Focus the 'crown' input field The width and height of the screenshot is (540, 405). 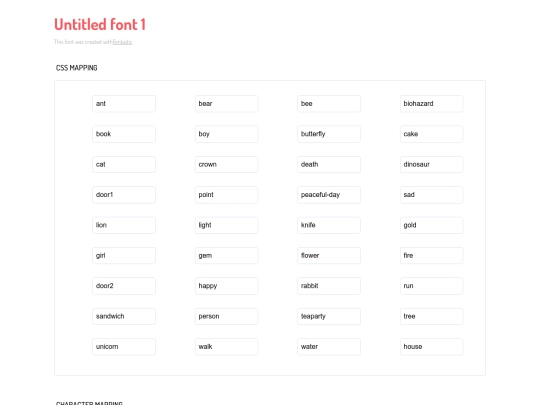(x=227, y=164)
